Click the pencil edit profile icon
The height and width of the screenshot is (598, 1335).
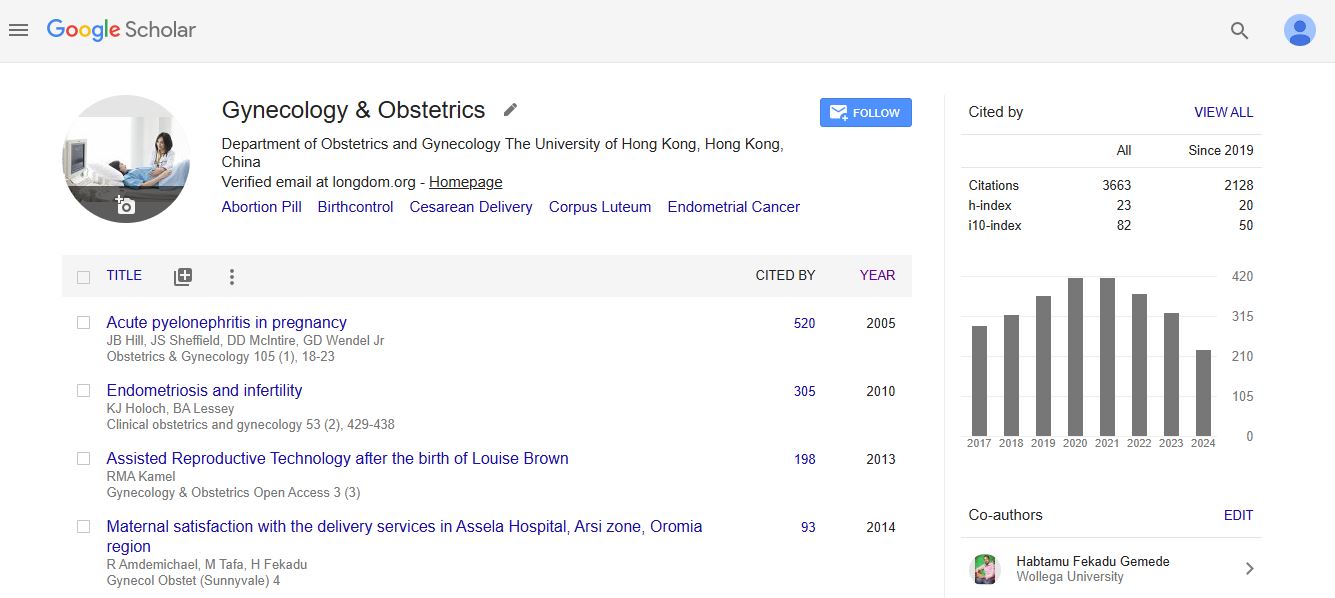(x=510, y=110)
